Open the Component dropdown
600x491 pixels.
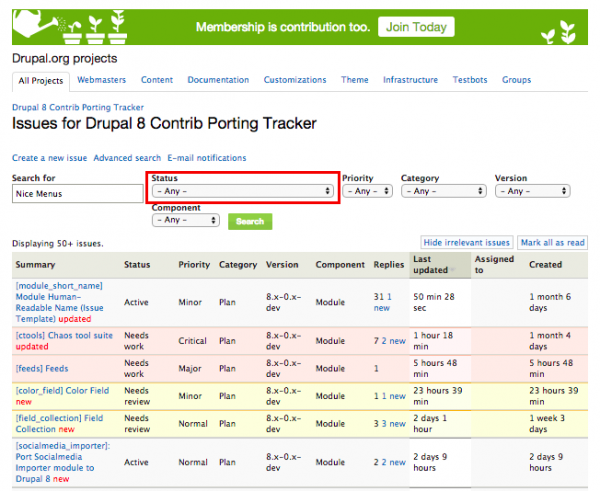click(x=186, y=220)
